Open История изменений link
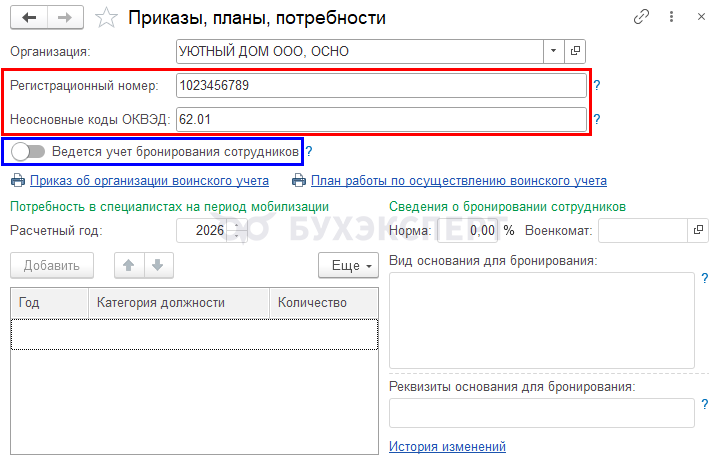 (447, 446)
